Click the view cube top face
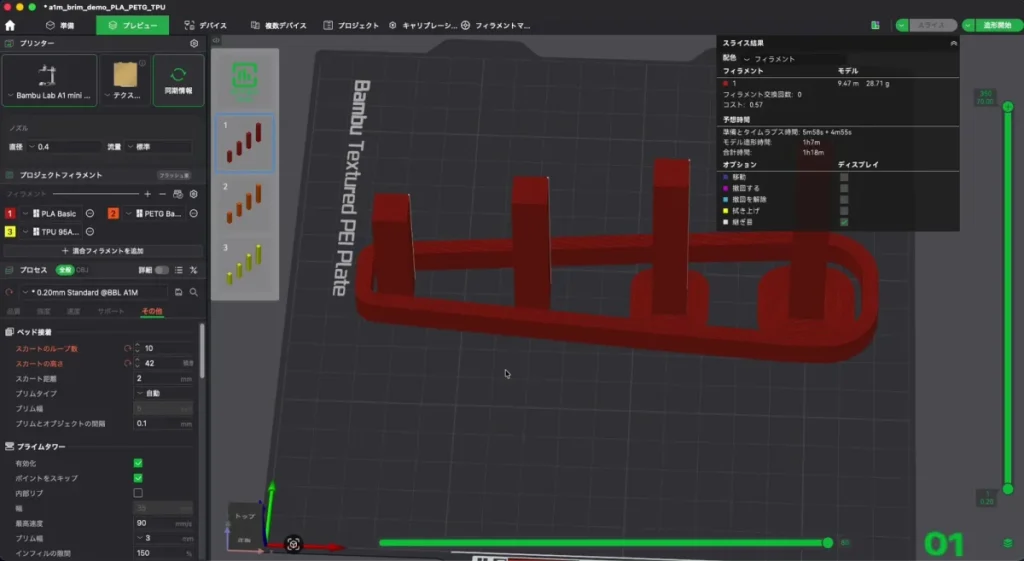 click(245, 517)
